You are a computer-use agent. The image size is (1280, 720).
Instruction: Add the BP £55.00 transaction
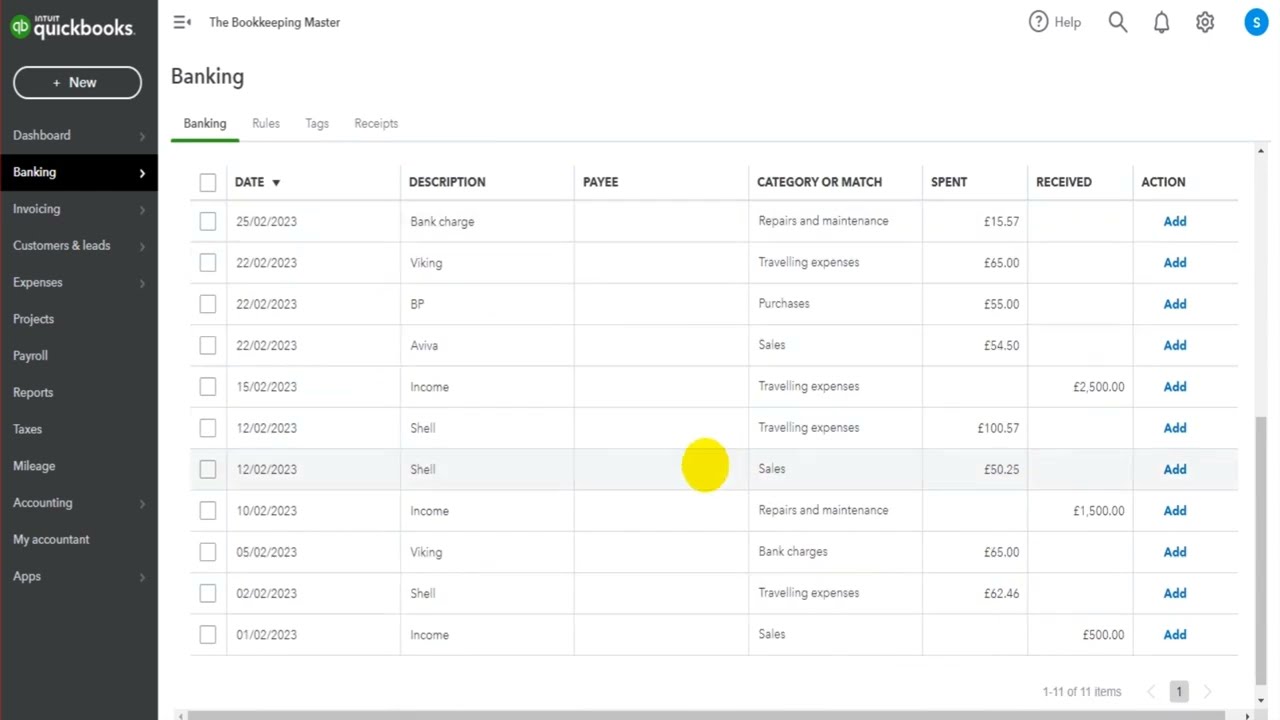[1175, 304]
